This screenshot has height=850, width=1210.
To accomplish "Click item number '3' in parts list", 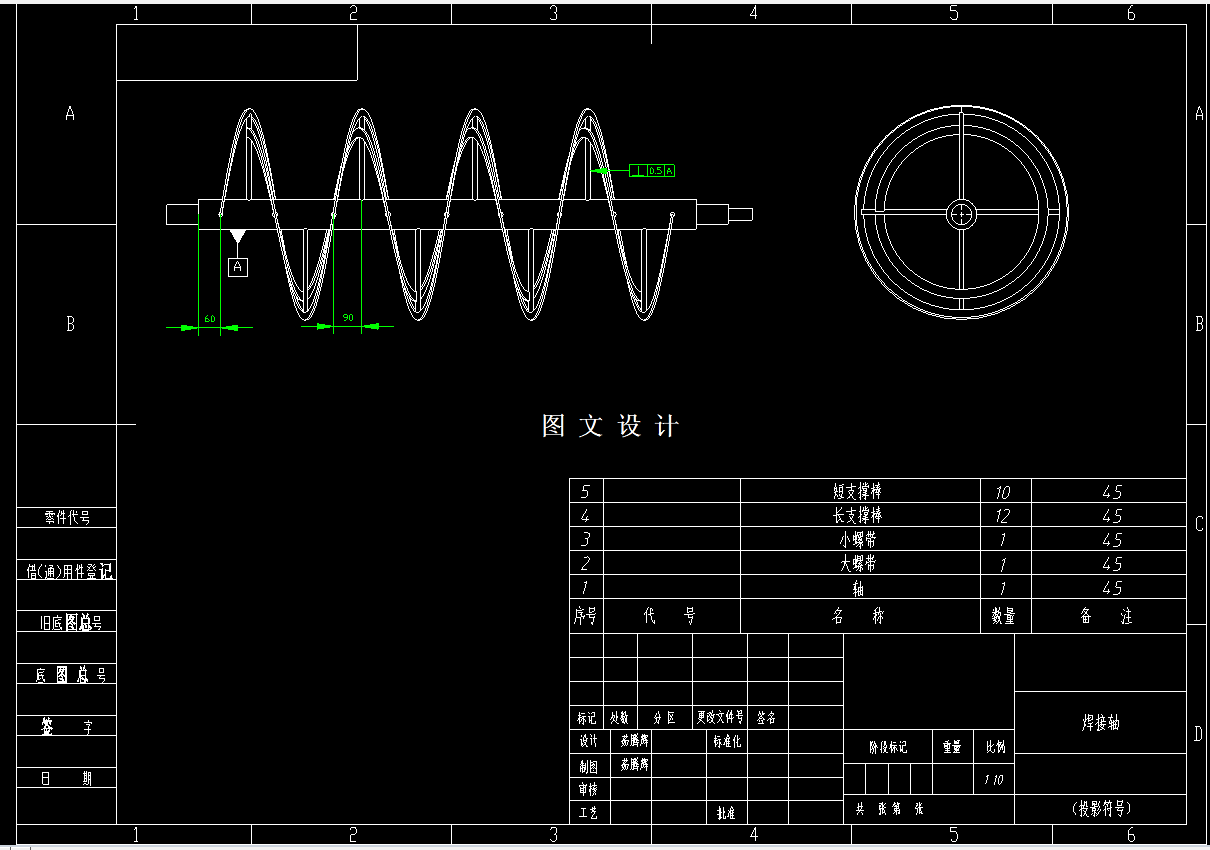I will 586,540.
